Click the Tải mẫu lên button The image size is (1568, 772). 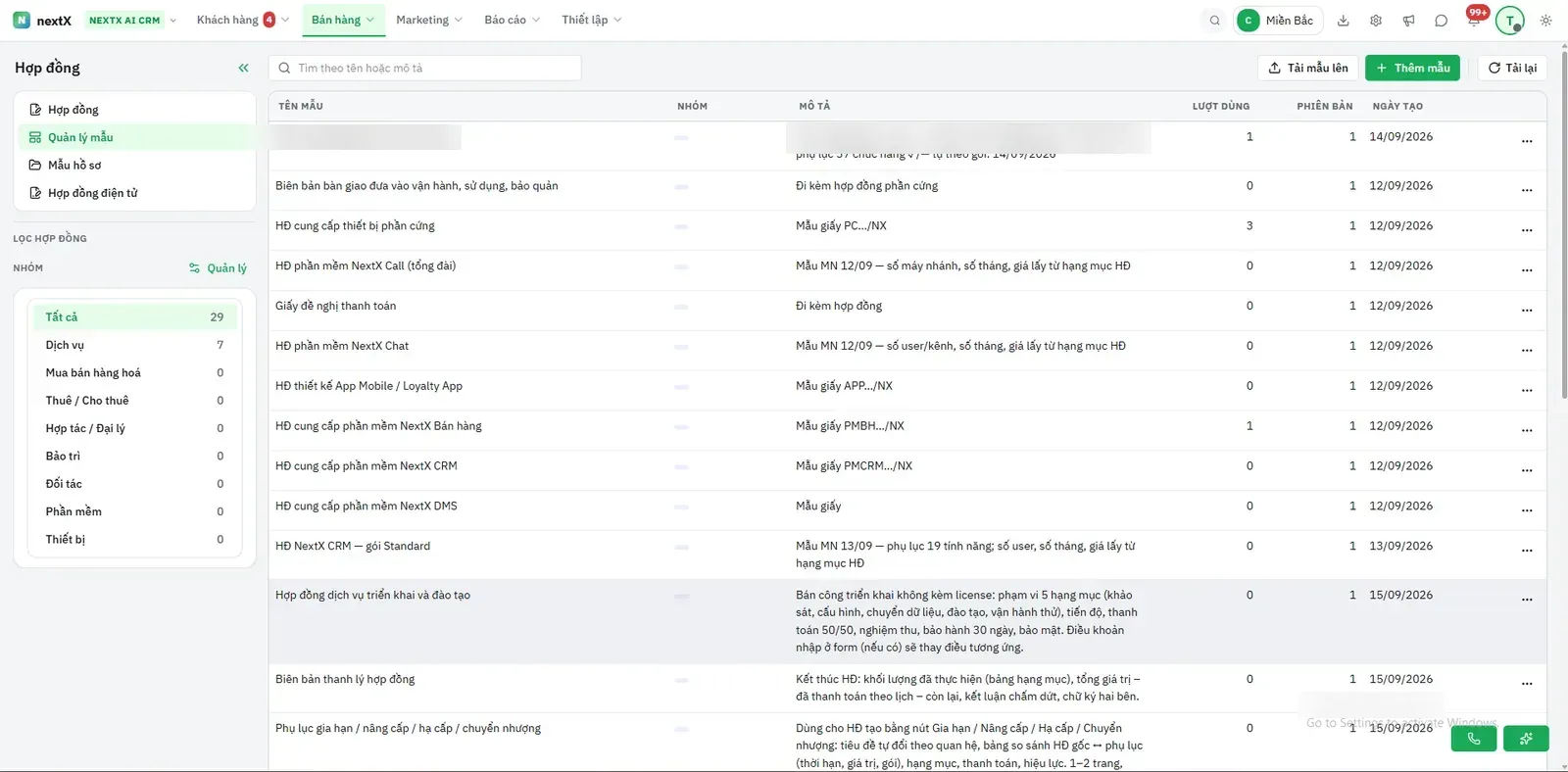[x=1307, y=68]
